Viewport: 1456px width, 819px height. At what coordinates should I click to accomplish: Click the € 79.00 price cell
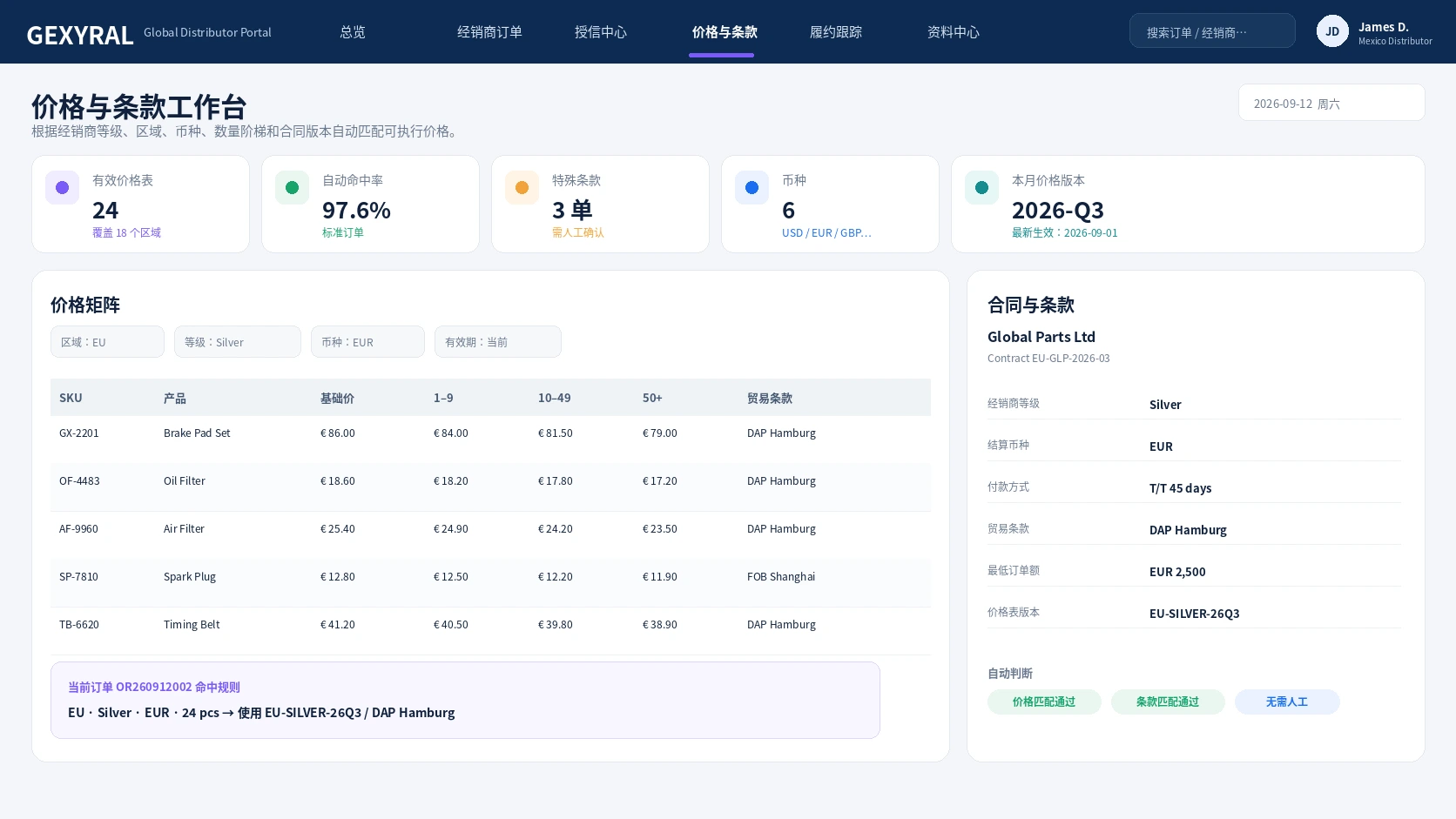coord(660,433)
